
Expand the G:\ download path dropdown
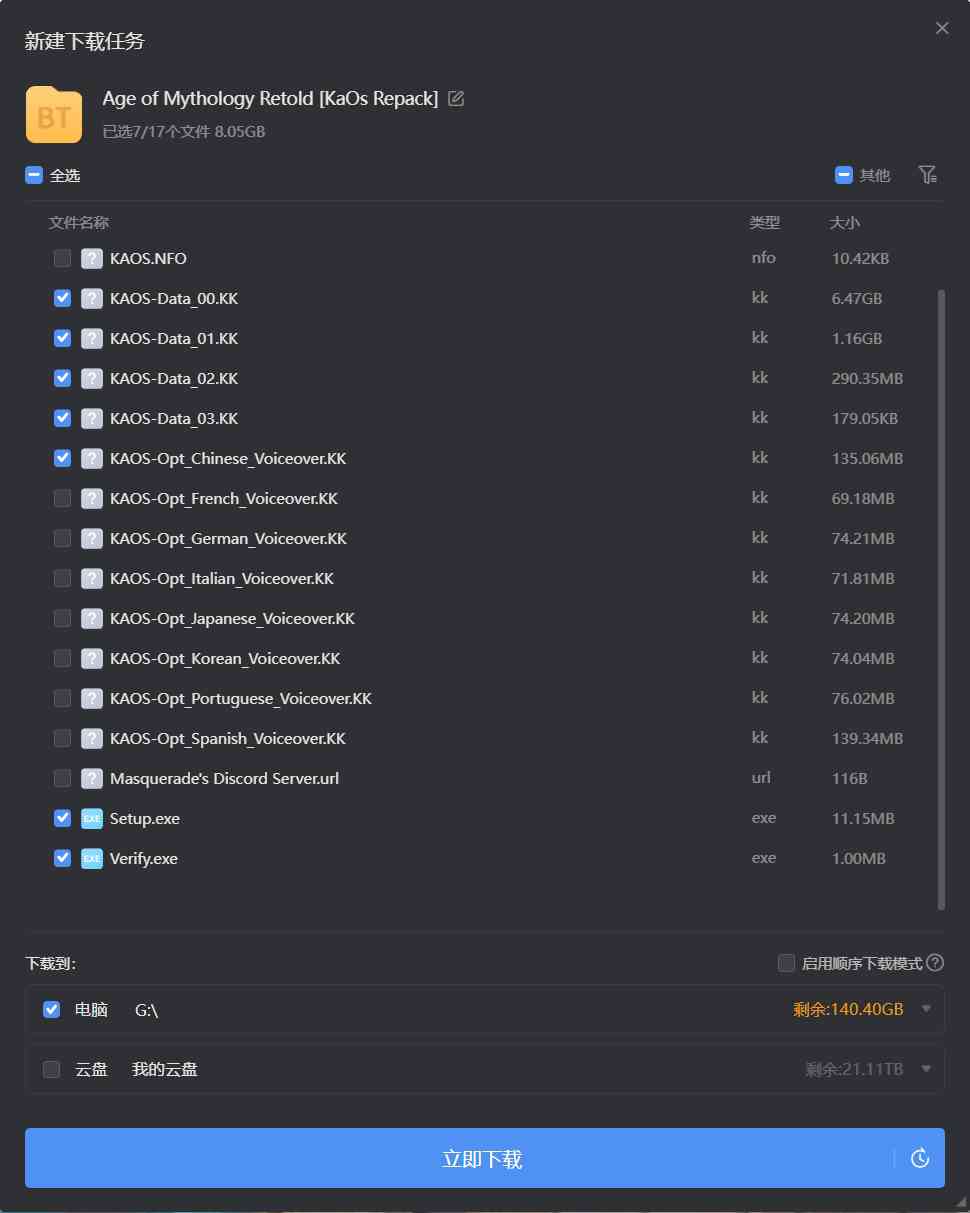click(x=926, y=1009)
